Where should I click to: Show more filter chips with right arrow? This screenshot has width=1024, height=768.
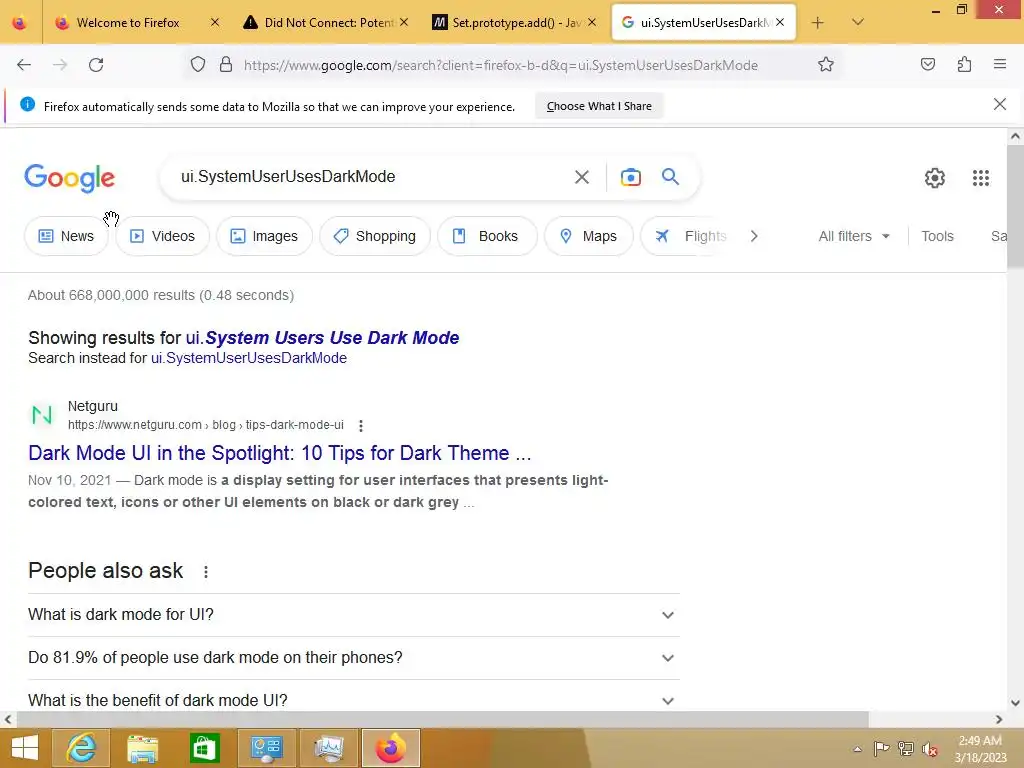(x=754, y=236)
